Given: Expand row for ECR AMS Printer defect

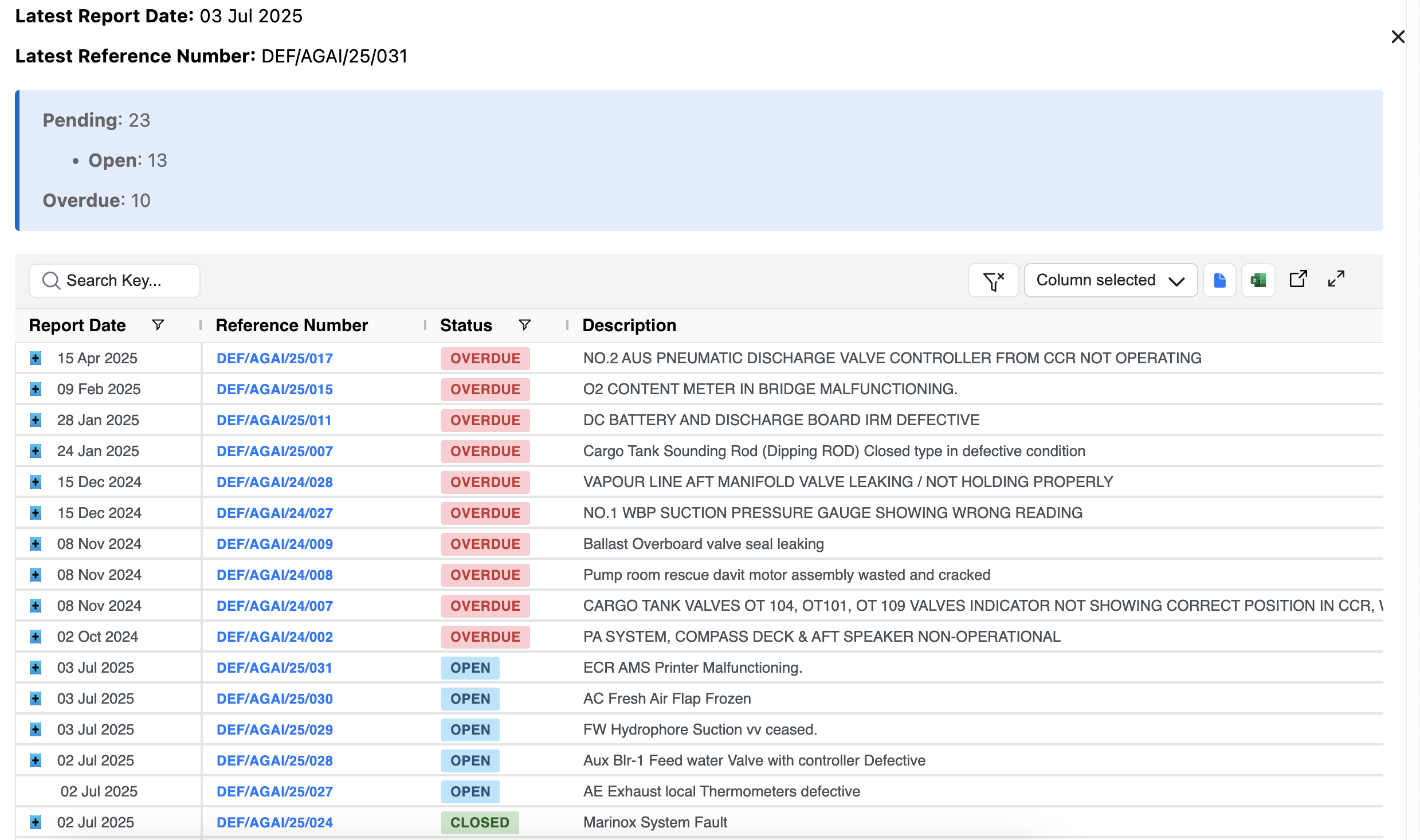Looking at the screenshot, I should pos(36,668).
